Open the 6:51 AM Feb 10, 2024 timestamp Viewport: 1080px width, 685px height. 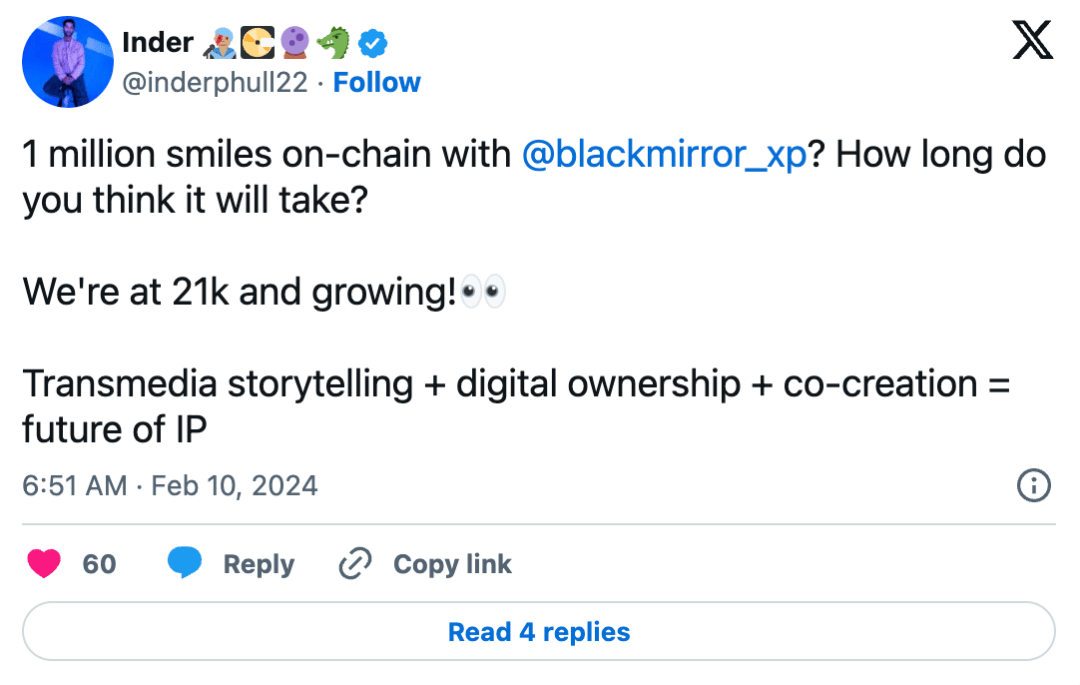(170, 486)
